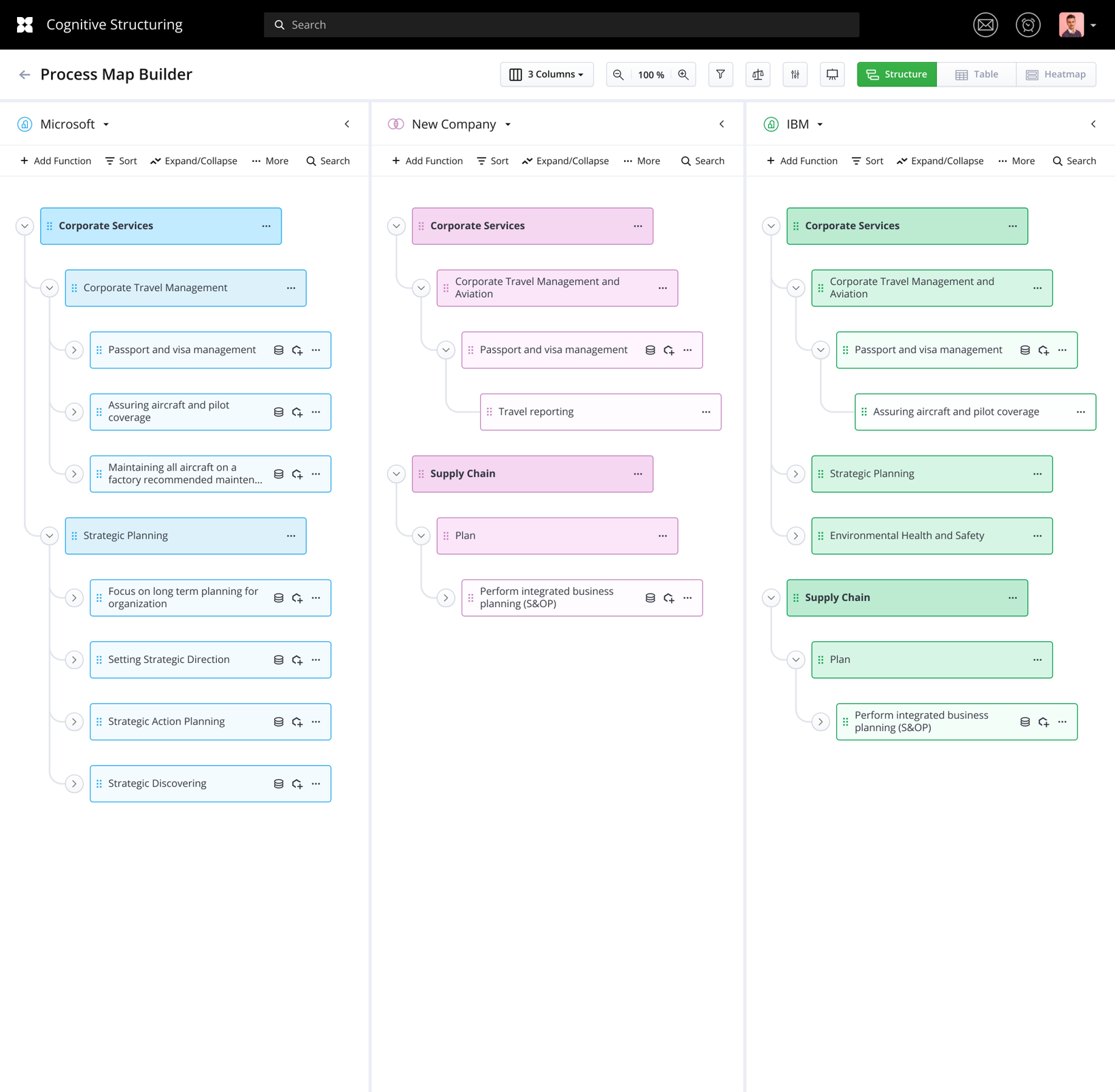Open More menu in New Company column
This screenshot has height=1092, width=1115.
pyautogui.click(x=642, y=161)
